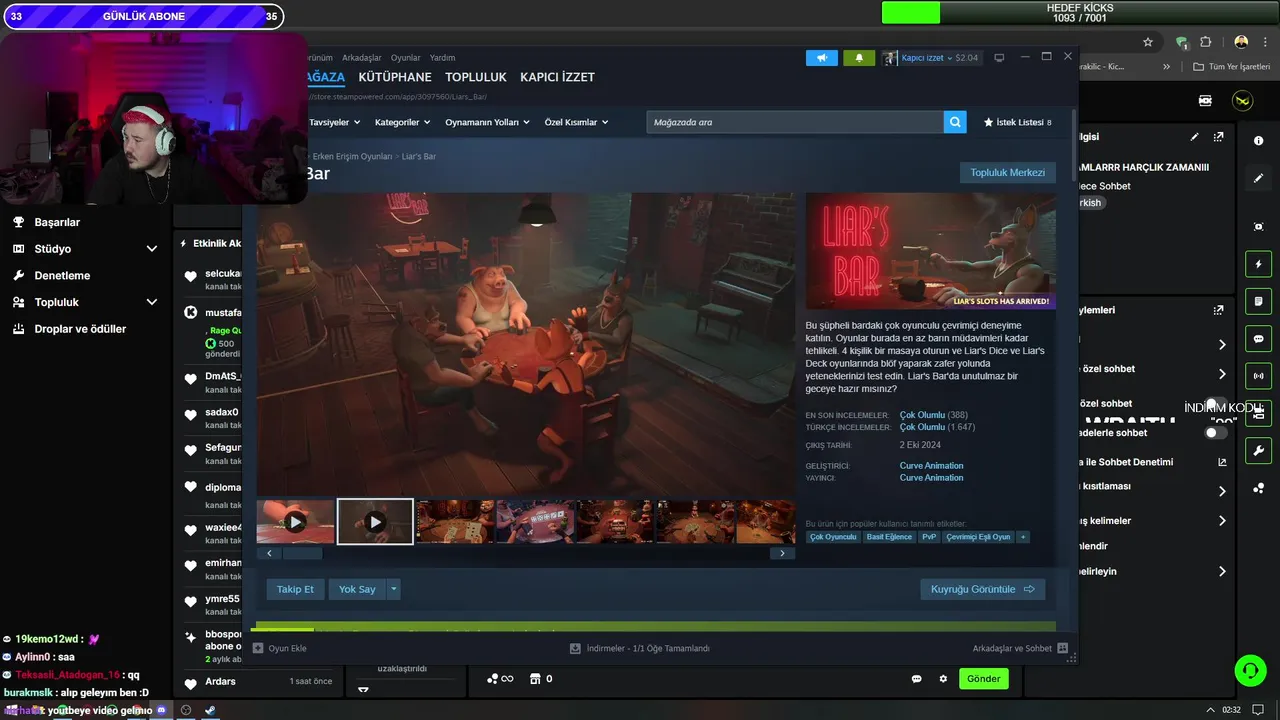
Task: Expand the Stüdyo sidebar section
Action: click(152, 248)
